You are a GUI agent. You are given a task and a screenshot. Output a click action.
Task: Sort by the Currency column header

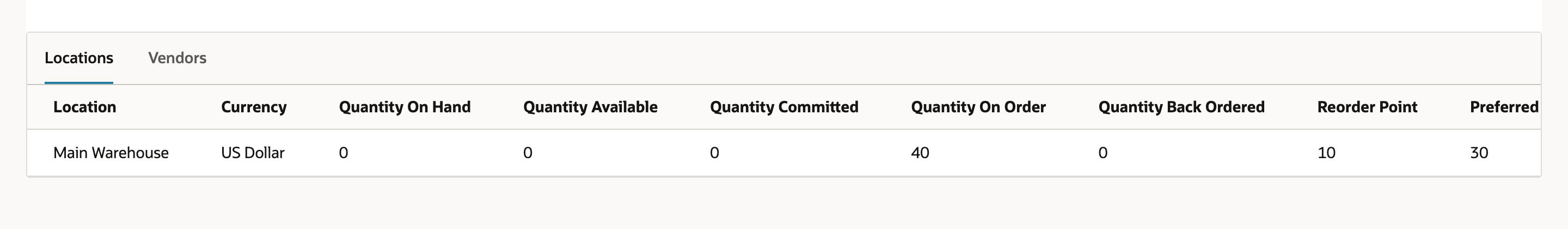coord(254,107)
